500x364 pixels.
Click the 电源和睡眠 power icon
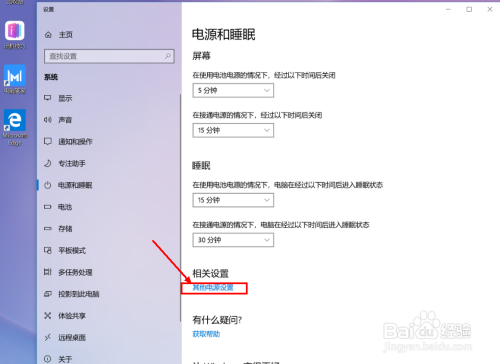point(48,185)
